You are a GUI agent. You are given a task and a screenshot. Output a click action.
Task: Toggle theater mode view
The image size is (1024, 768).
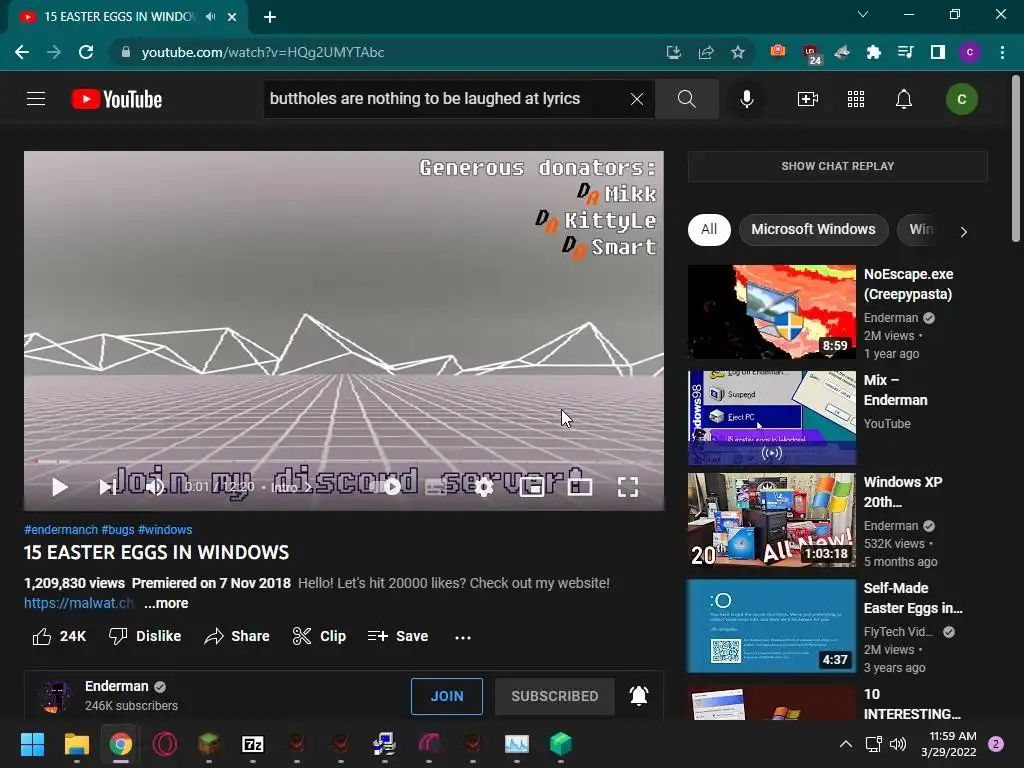point(580,487)
